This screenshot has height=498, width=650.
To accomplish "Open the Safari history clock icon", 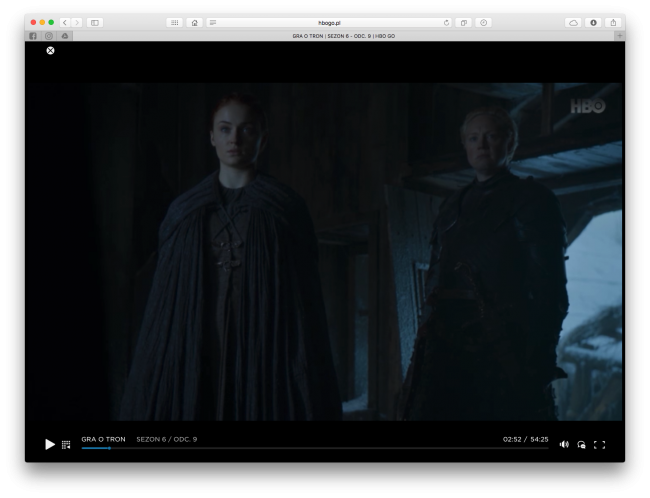I will (x=483, y=22).
